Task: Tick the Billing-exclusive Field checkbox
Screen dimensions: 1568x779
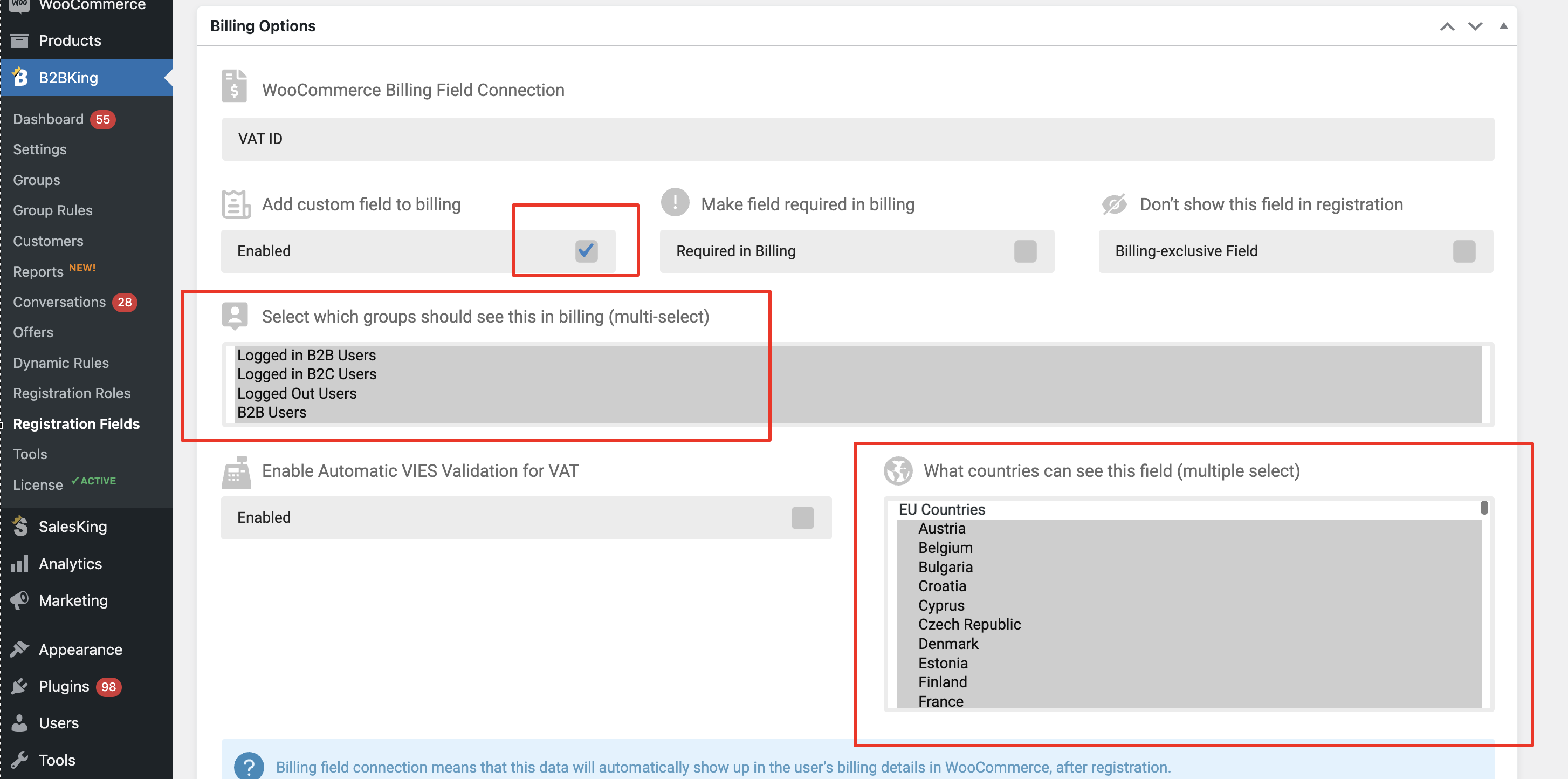Action: coord(1464,251)
